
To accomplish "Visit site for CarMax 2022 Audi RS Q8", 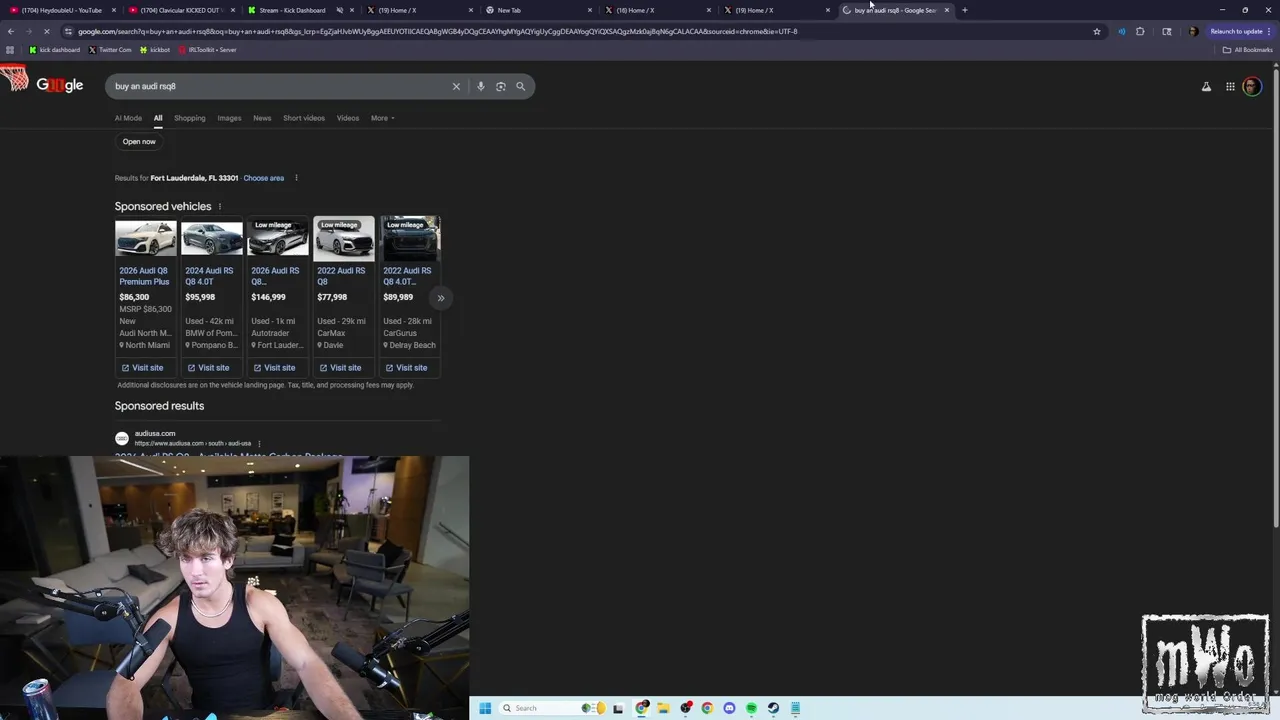I will pos(340,368).
